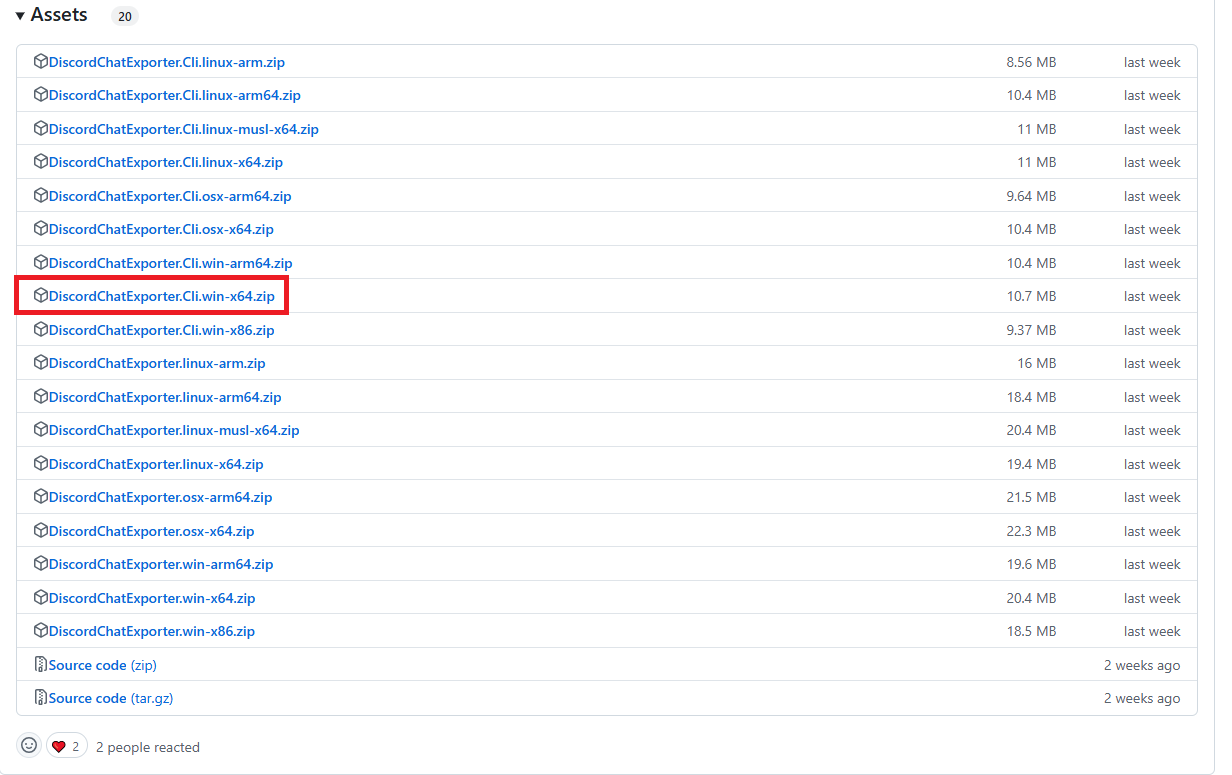
Task: Click package icon beside Cli.linux-x64.zip
Action: [x=41, y=162]
